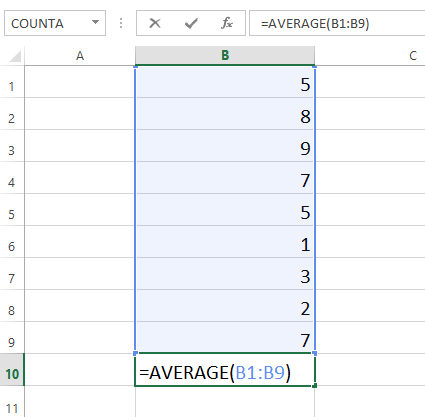Click the fill handle of cell B10

315,386
